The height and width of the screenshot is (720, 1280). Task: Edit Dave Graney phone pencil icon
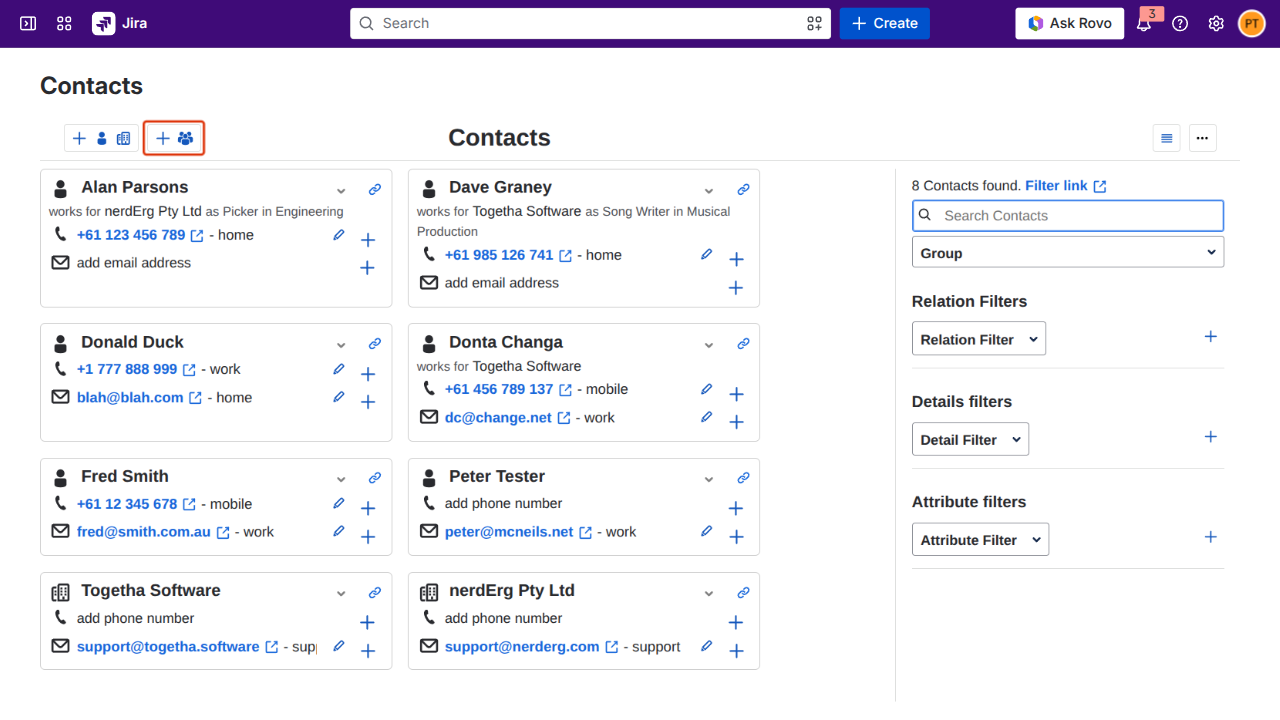[707, 255]
